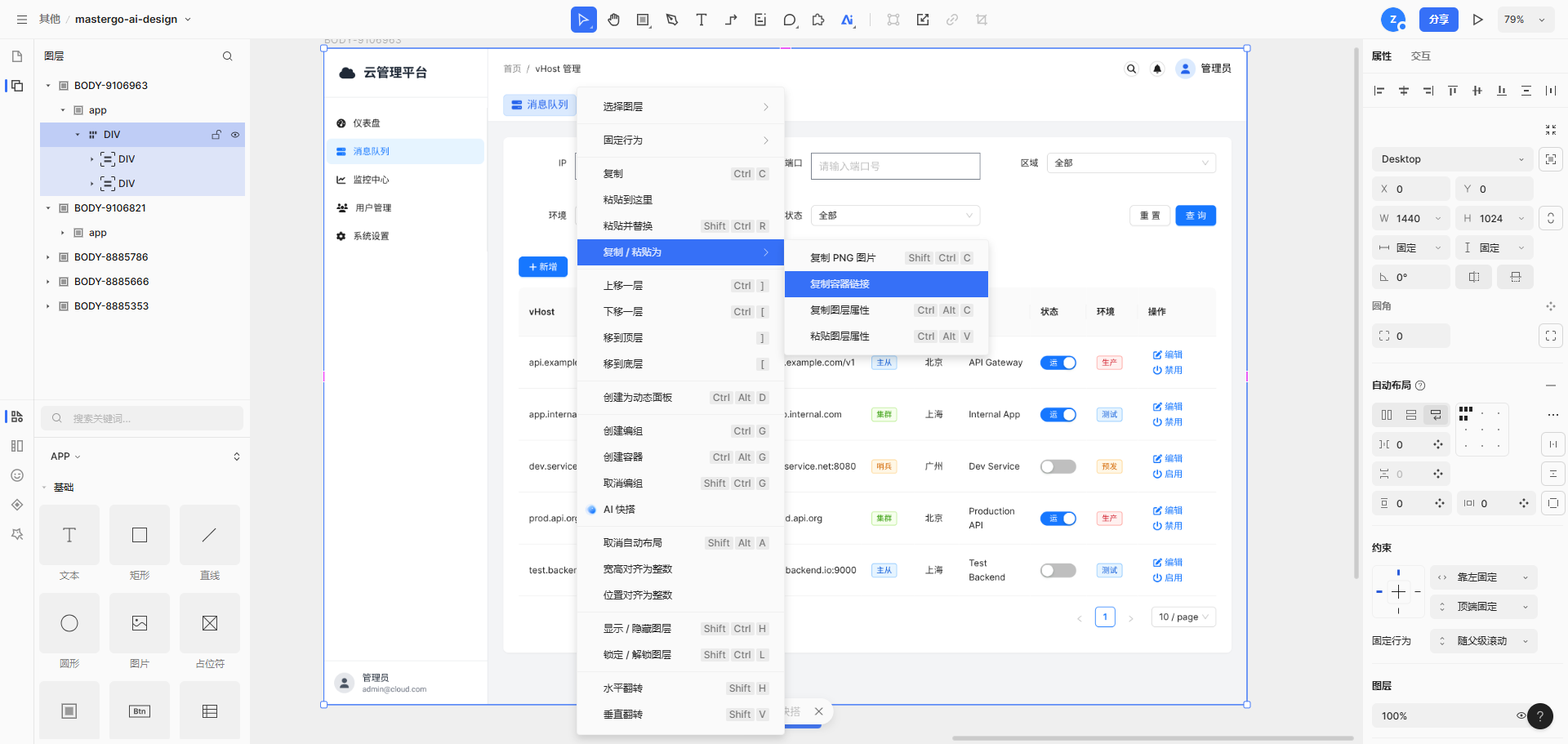Open the Frame/container tool
The width and height of the screenshot is (1568, 744).
(643, 19)
